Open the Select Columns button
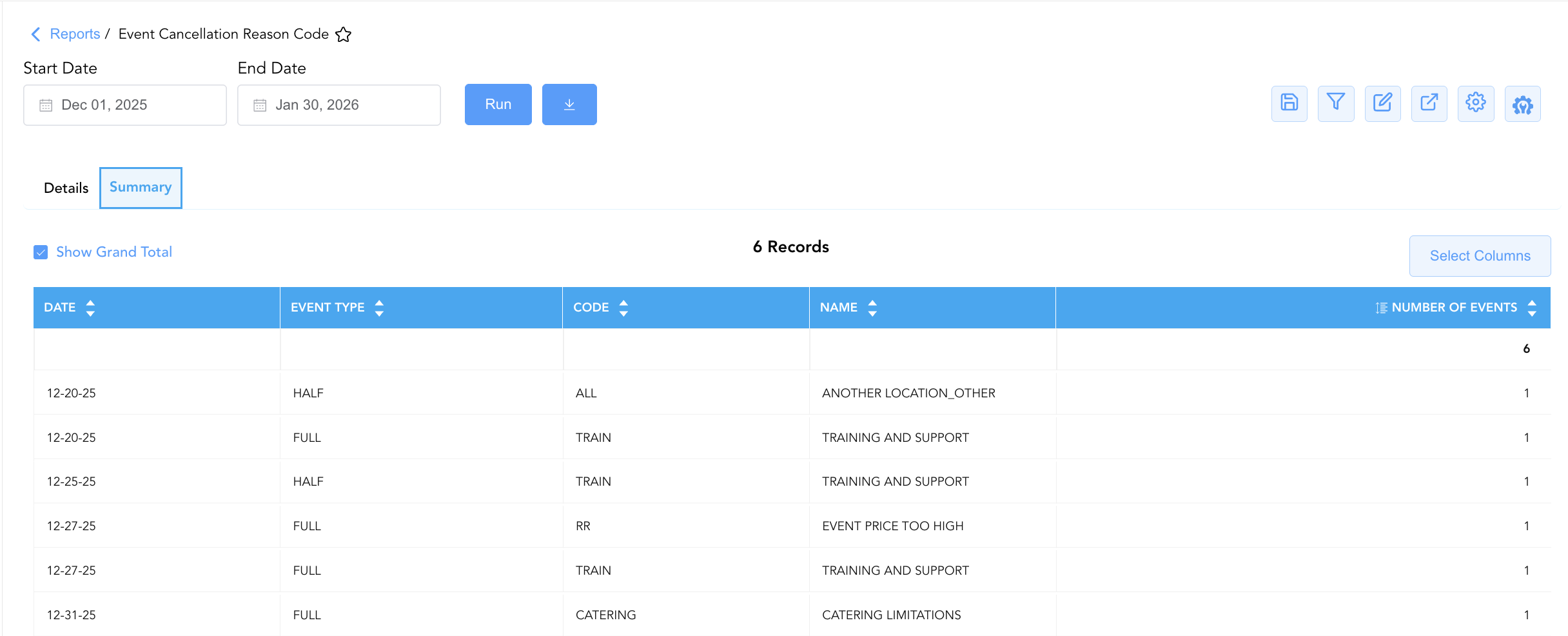 click(x=1480, y=256)
